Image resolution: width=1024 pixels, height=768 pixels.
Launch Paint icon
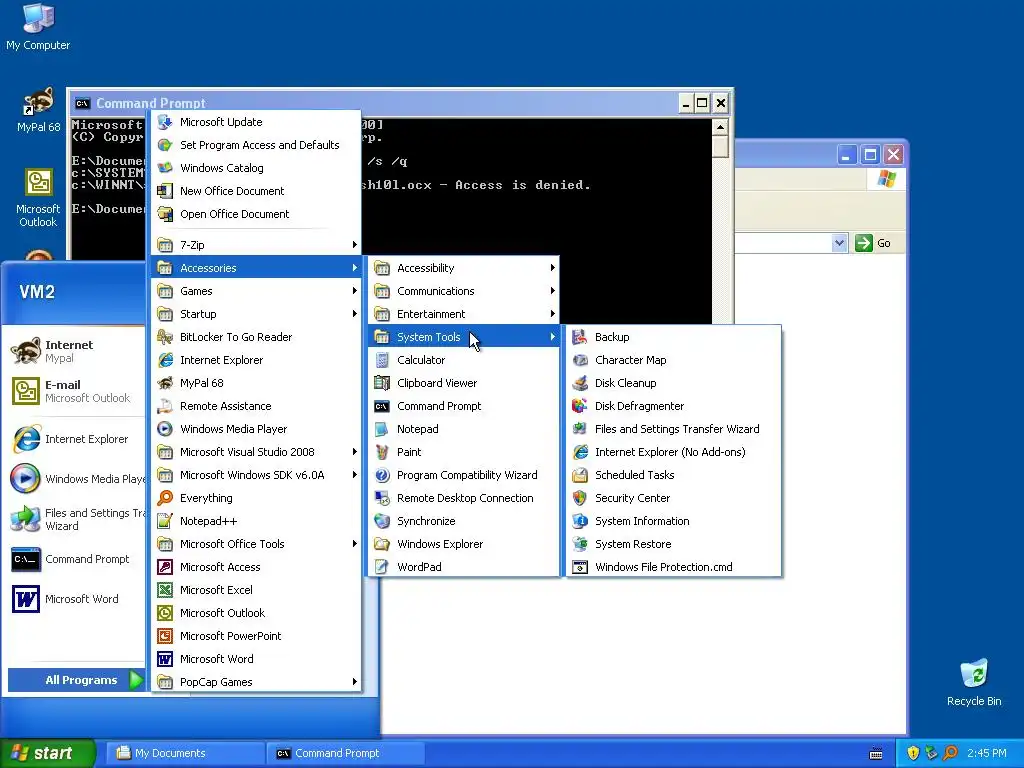pos(382,452)
